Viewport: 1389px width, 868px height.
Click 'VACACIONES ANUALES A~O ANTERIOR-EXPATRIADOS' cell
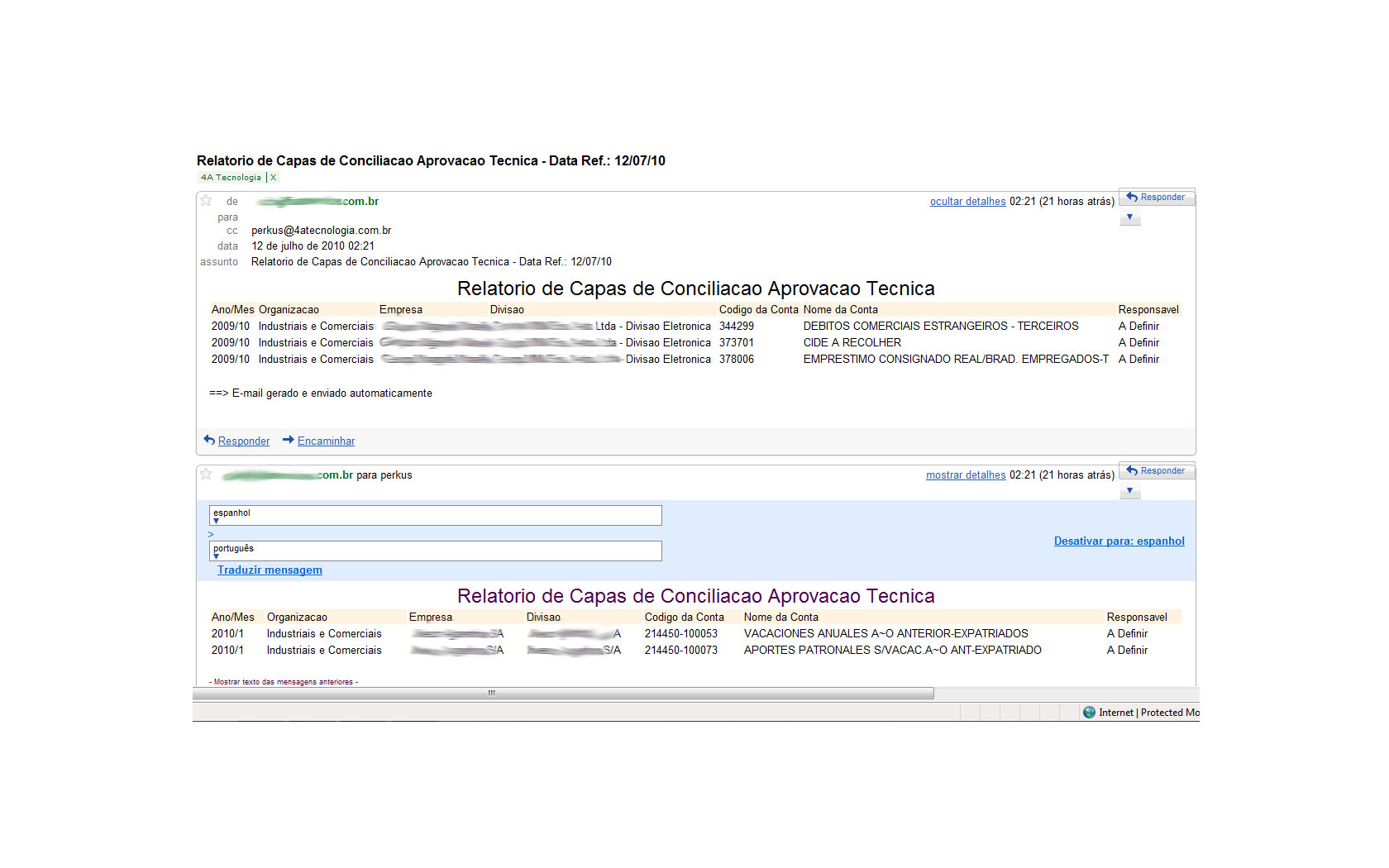(x=886, y=634)
